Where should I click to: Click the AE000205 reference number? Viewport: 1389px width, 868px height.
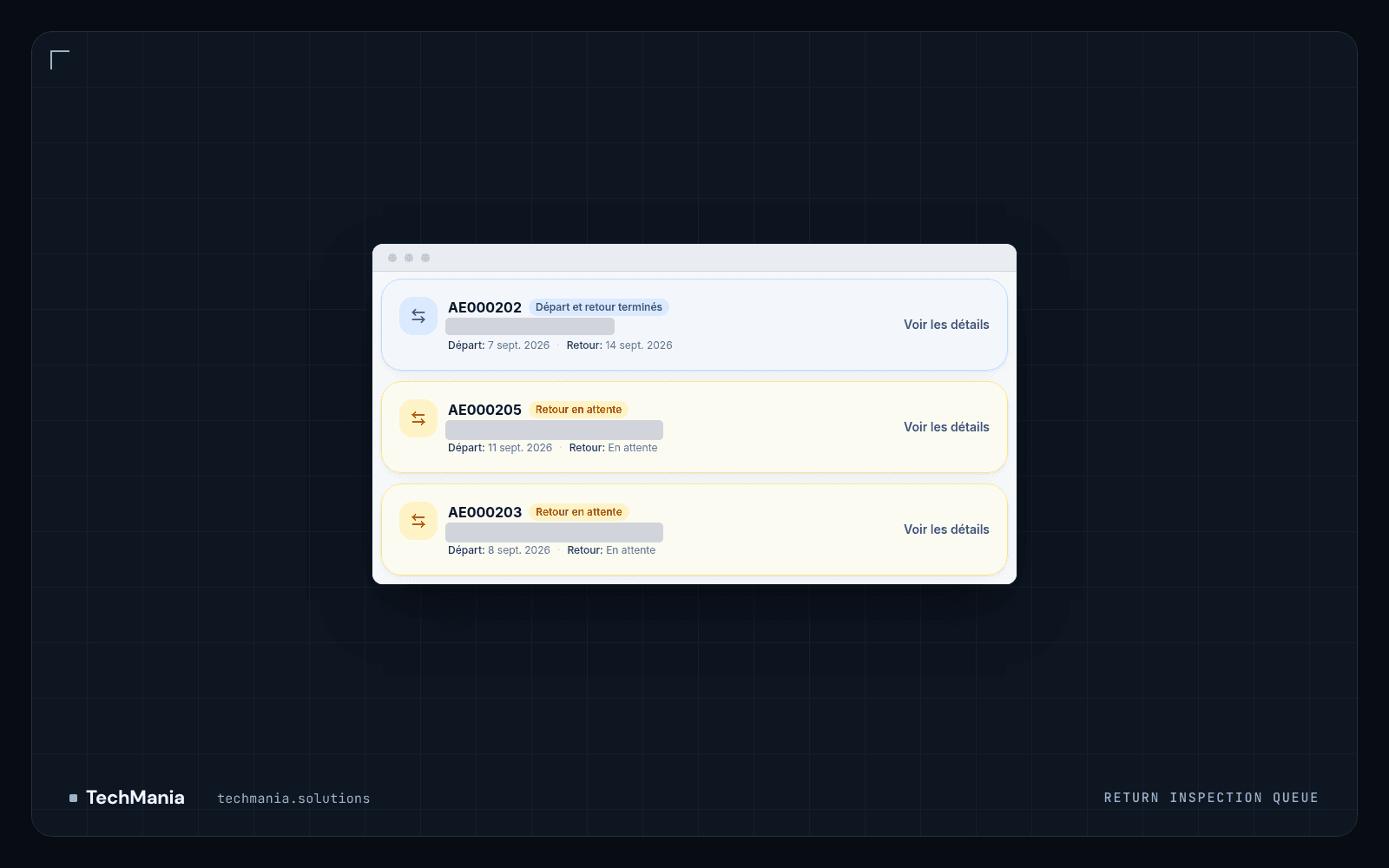point(484,410)
